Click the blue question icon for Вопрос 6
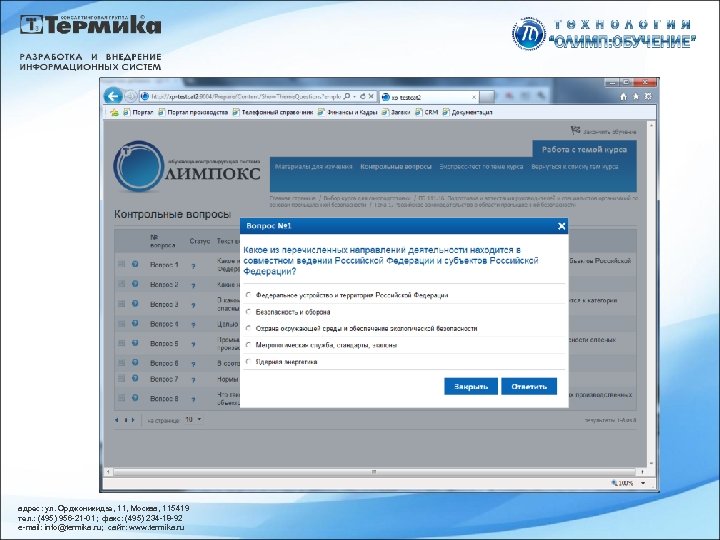Screen dimensions: 720x540 coord(135,362)
